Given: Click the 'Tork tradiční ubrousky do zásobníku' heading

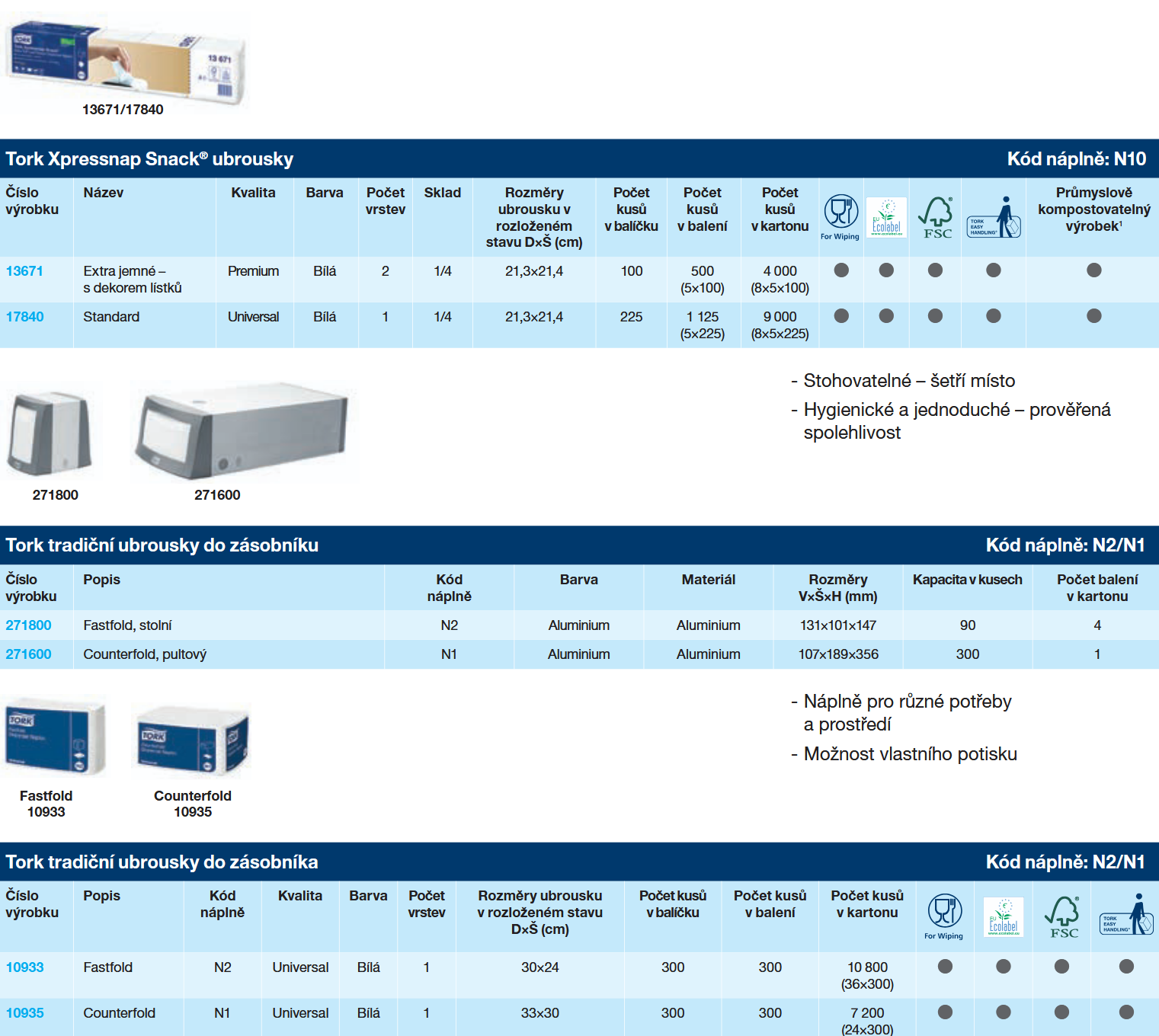Looking at the screenshot, I should click(162, 545).
